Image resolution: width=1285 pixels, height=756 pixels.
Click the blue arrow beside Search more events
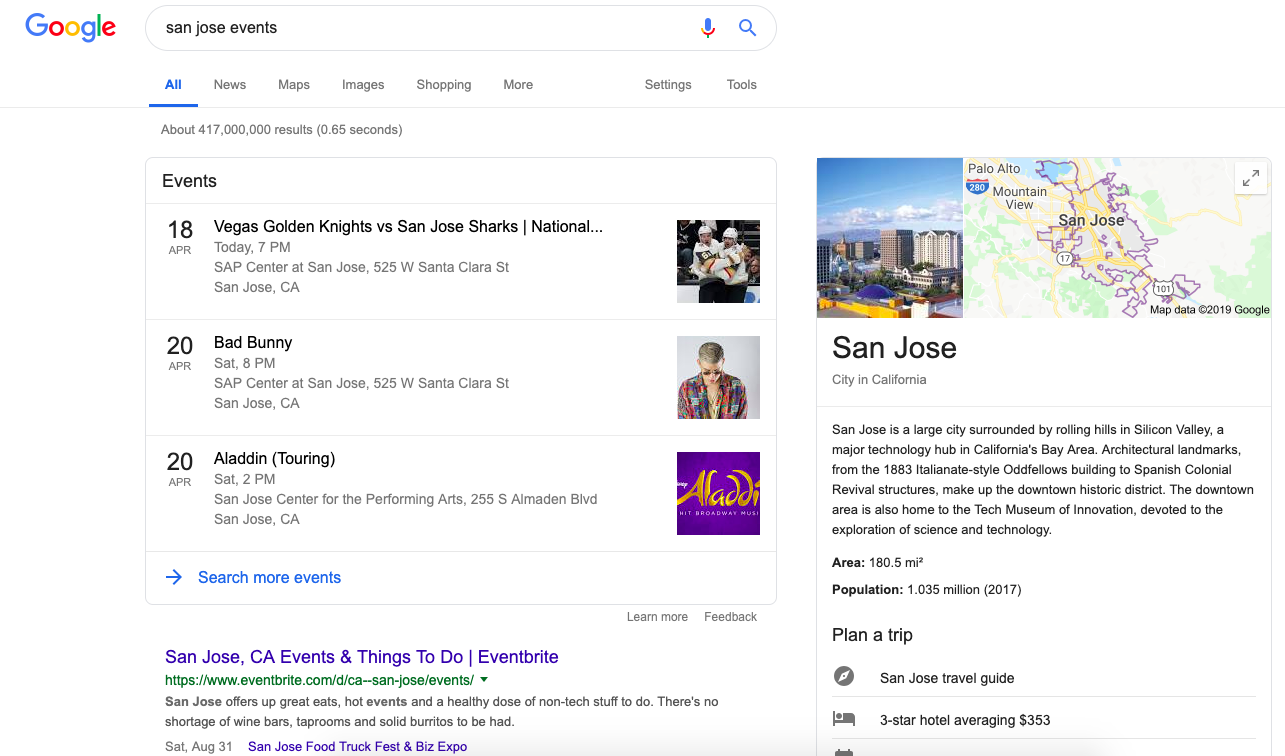[174, 578]
